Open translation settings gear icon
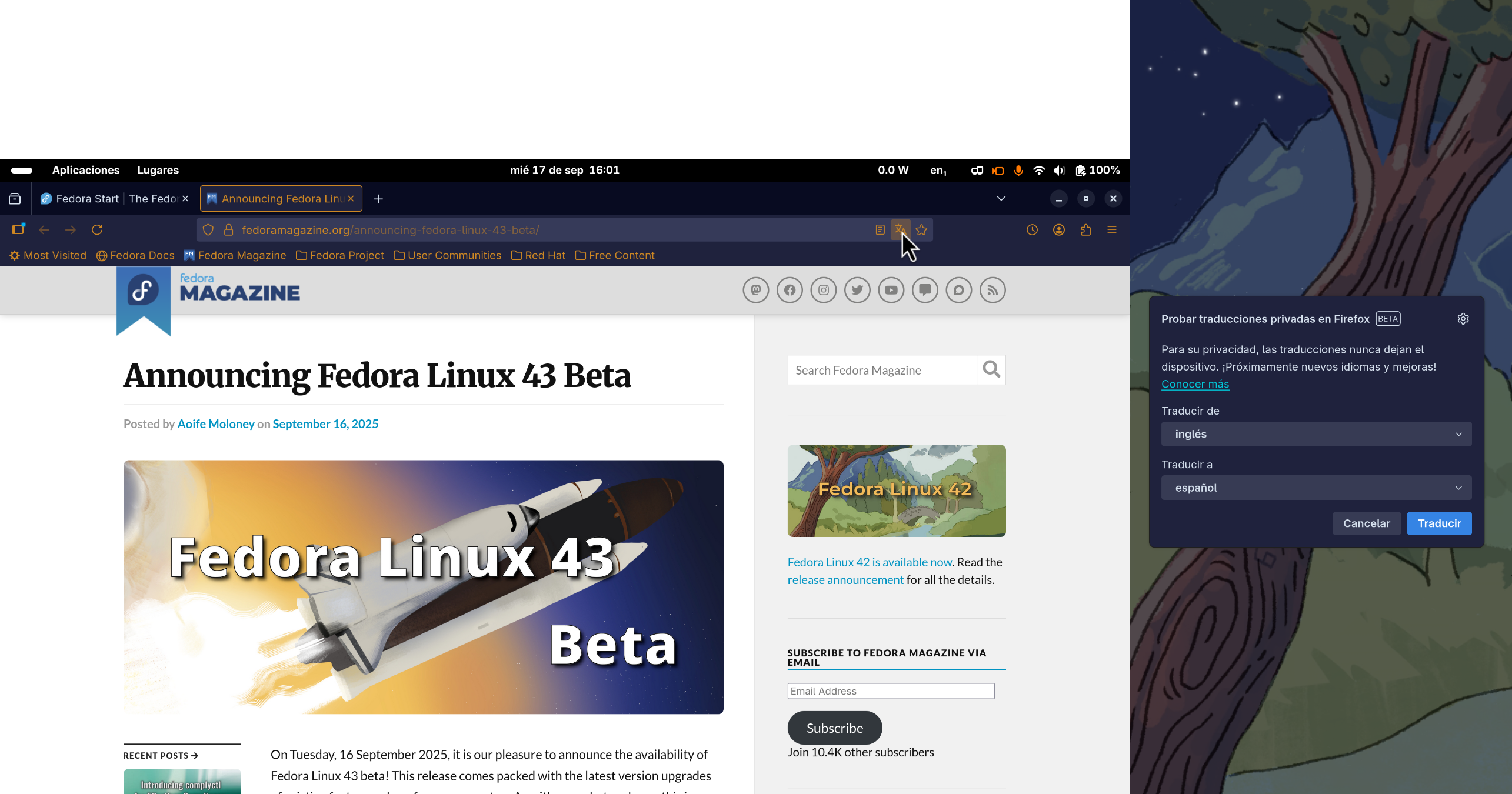 click(x=1463, y=319)
